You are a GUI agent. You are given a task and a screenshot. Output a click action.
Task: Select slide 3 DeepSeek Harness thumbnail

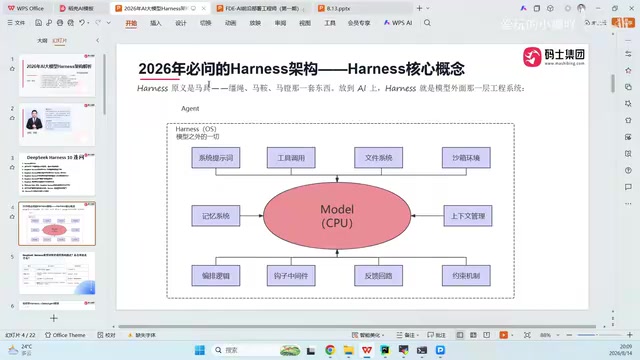click(x=57, y=174)
